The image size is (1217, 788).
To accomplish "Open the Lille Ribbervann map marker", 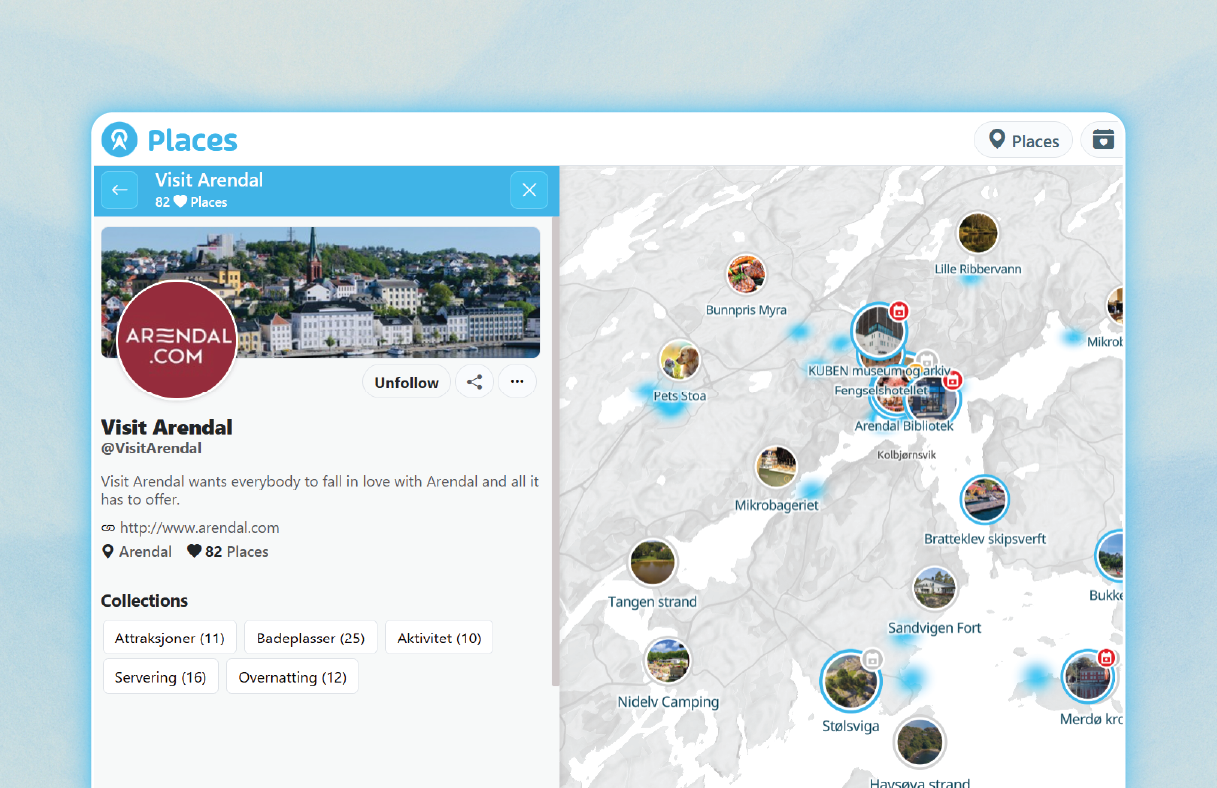I will [x=978, y=233].
